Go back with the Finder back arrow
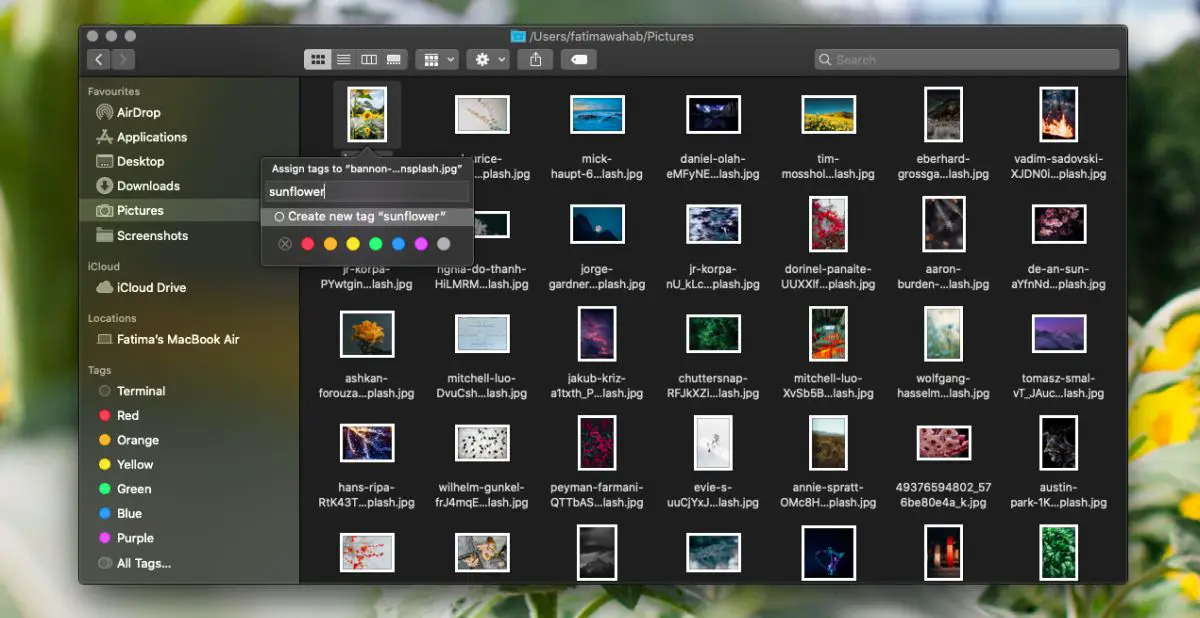1200x618 pixels. (98, 60)
